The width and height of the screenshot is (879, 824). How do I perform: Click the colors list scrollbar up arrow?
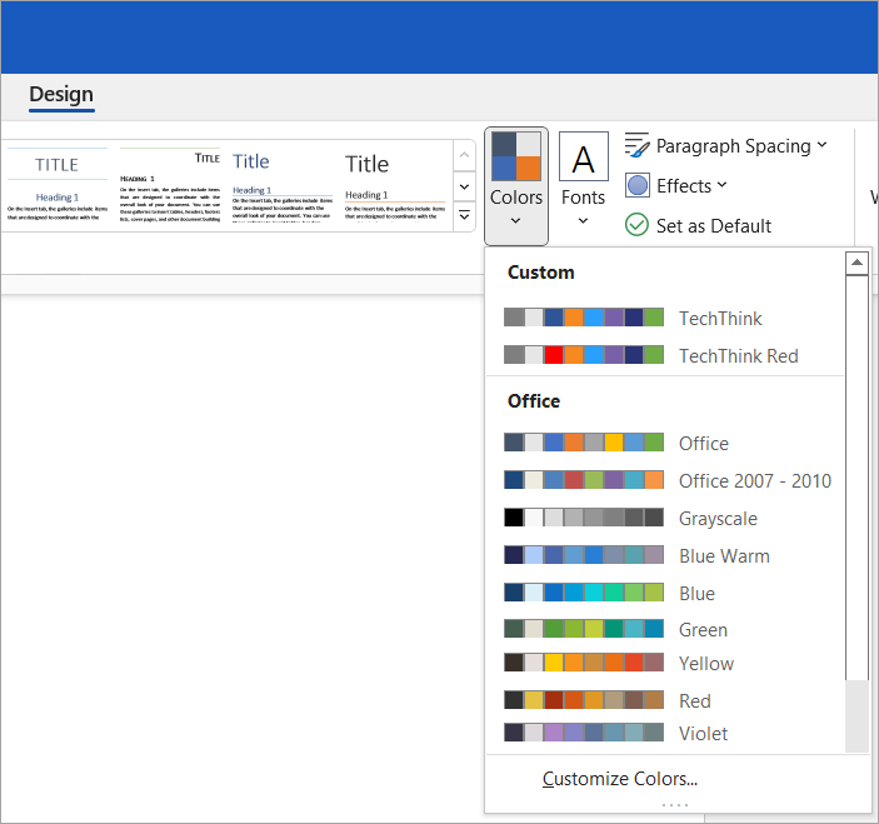coord(857,262)
